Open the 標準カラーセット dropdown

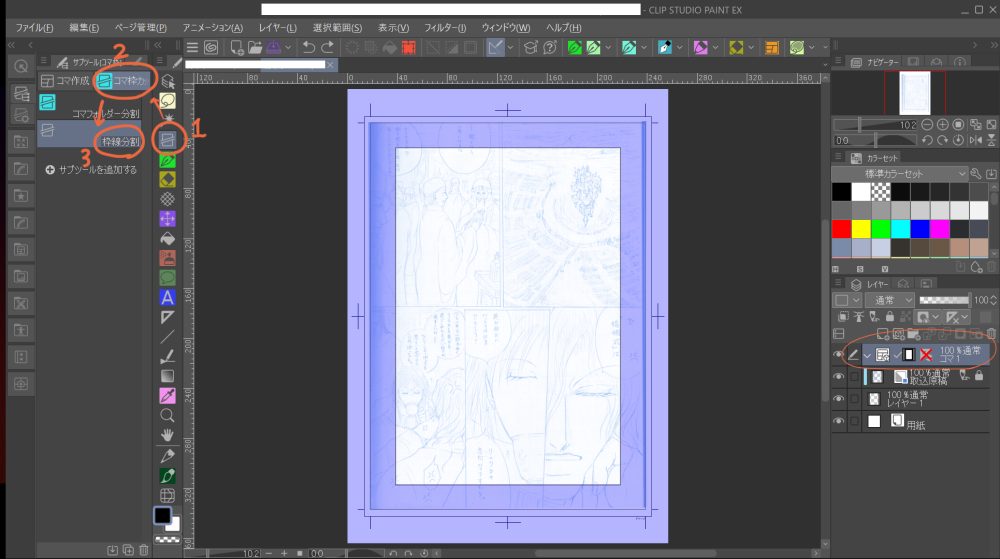[902, 174]
